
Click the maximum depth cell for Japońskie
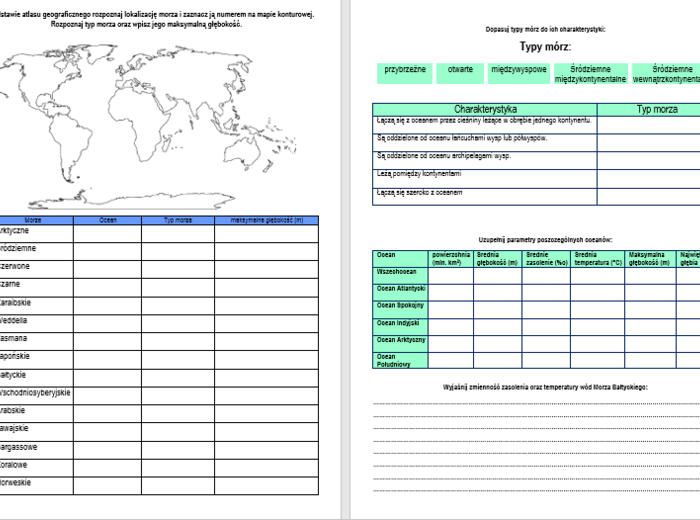(x=266, y=359)
